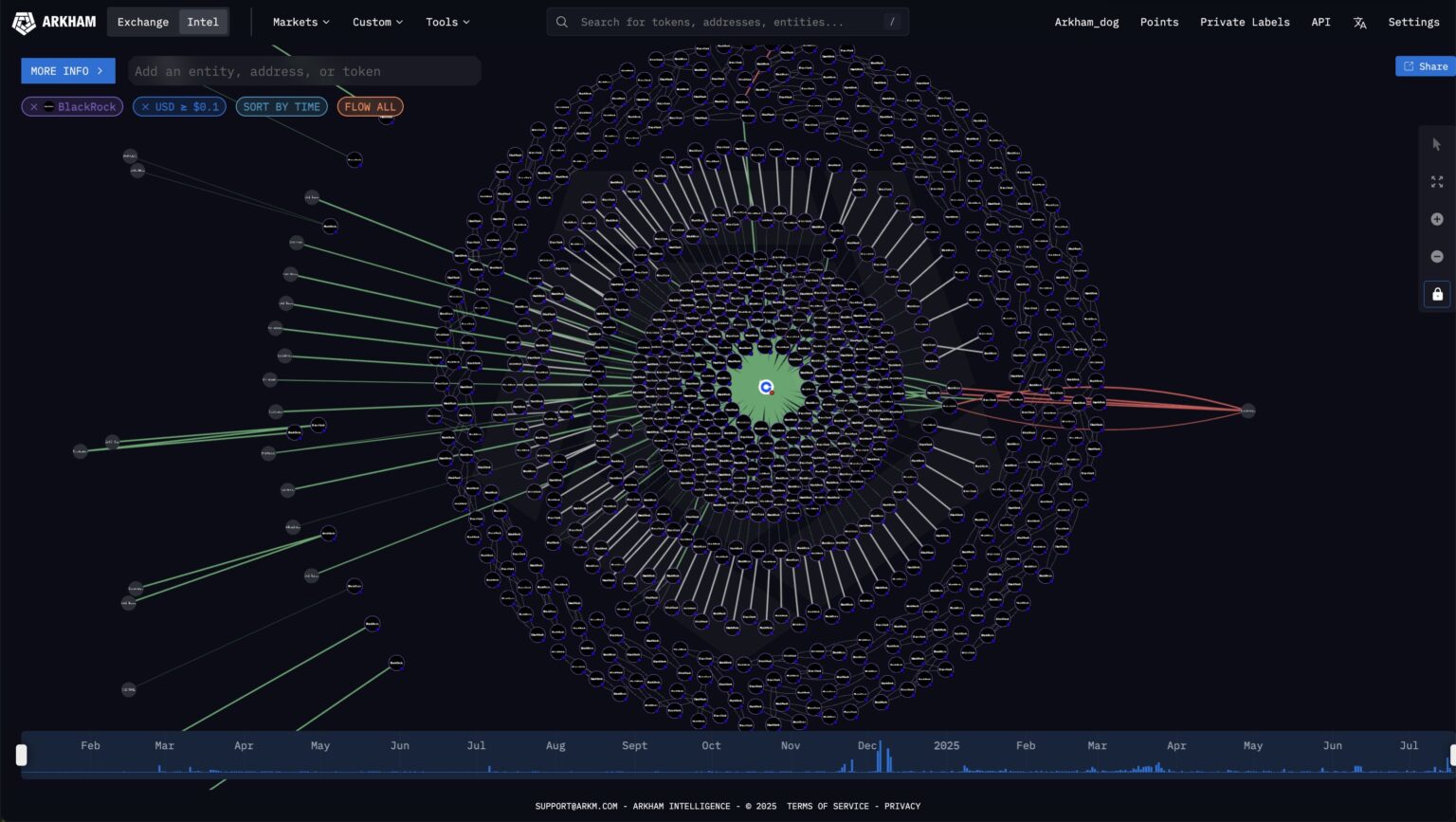Switch to the Exchange tab
Screen dimensions: 1456x822
click(x=143, y=22)
